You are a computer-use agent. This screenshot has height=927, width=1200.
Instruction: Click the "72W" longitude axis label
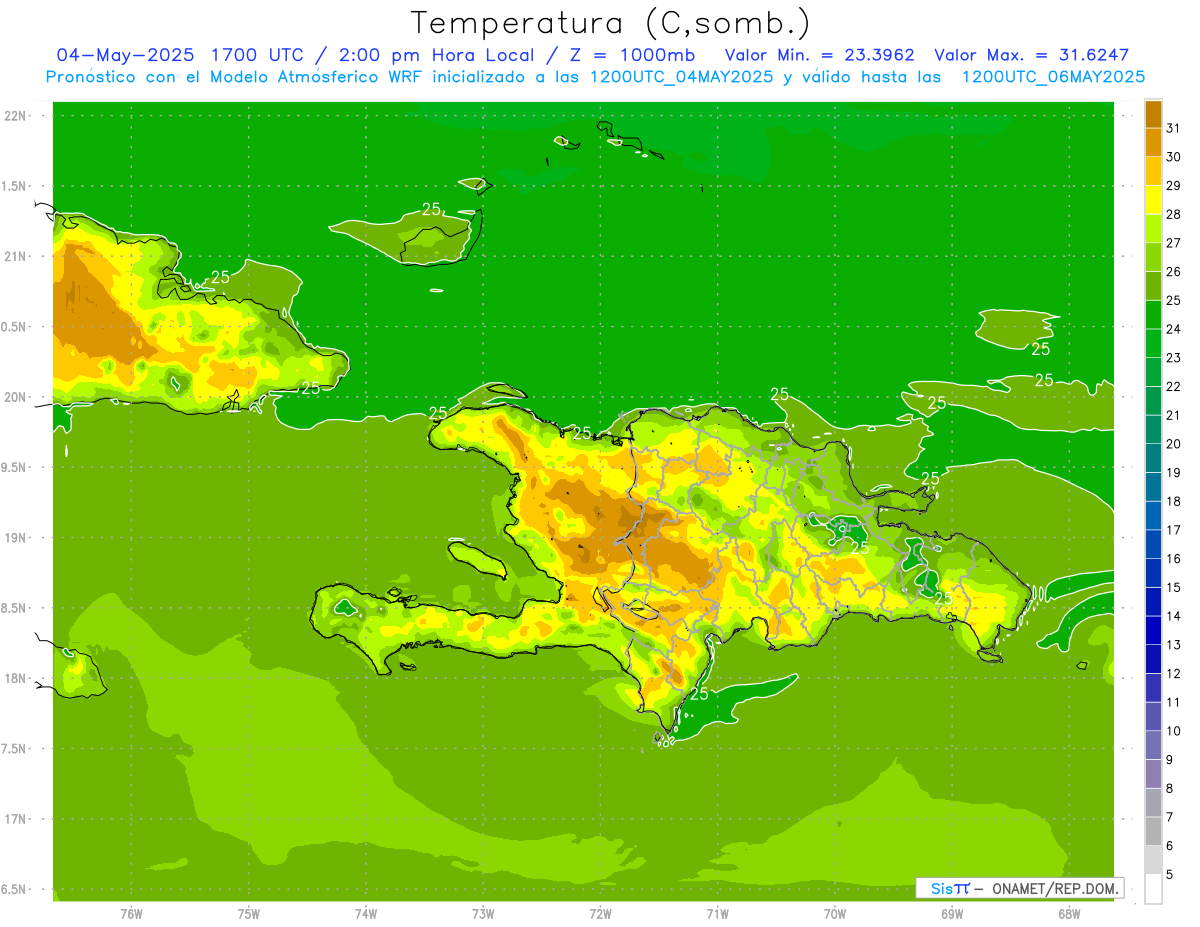[600, 914]
